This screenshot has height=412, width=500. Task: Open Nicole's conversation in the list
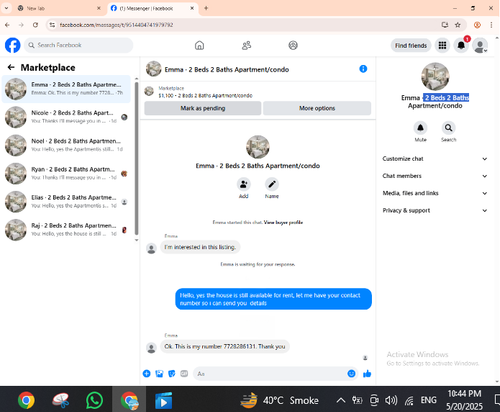coord(66,117)
